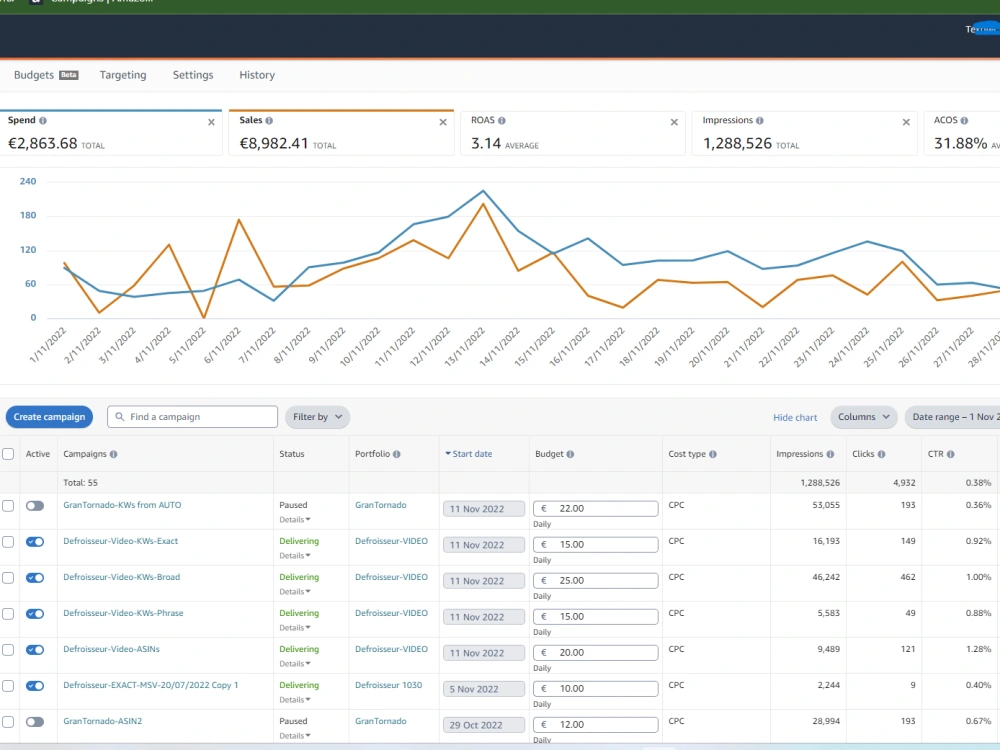This screenshot has height=750, width=1000.
Task: Click the ROAS info icon
Action: point(502,121)
